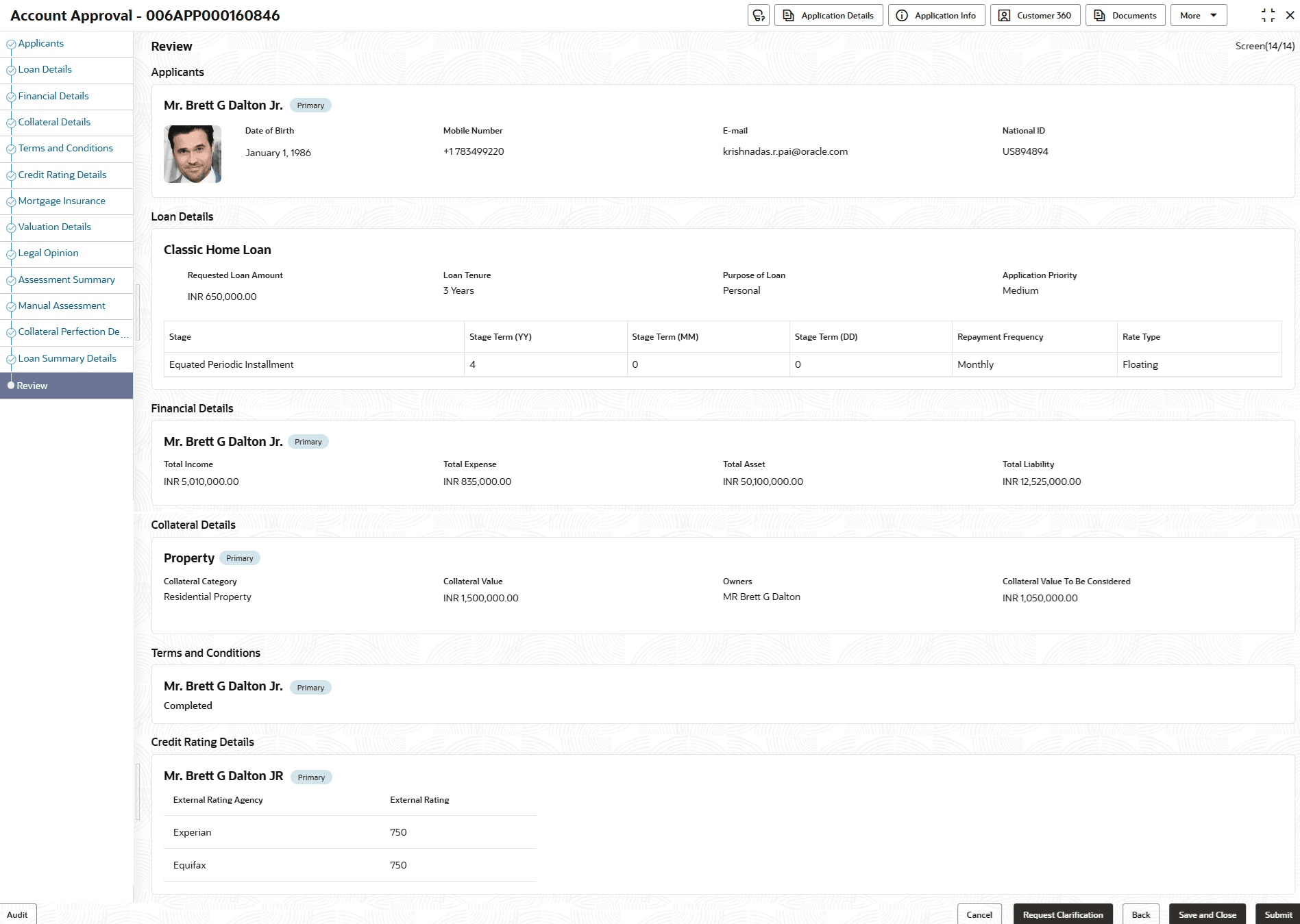Click considered value INR 1,050,000.00
Viewport: 1300px width, 924px height.
click(1040, 598)
